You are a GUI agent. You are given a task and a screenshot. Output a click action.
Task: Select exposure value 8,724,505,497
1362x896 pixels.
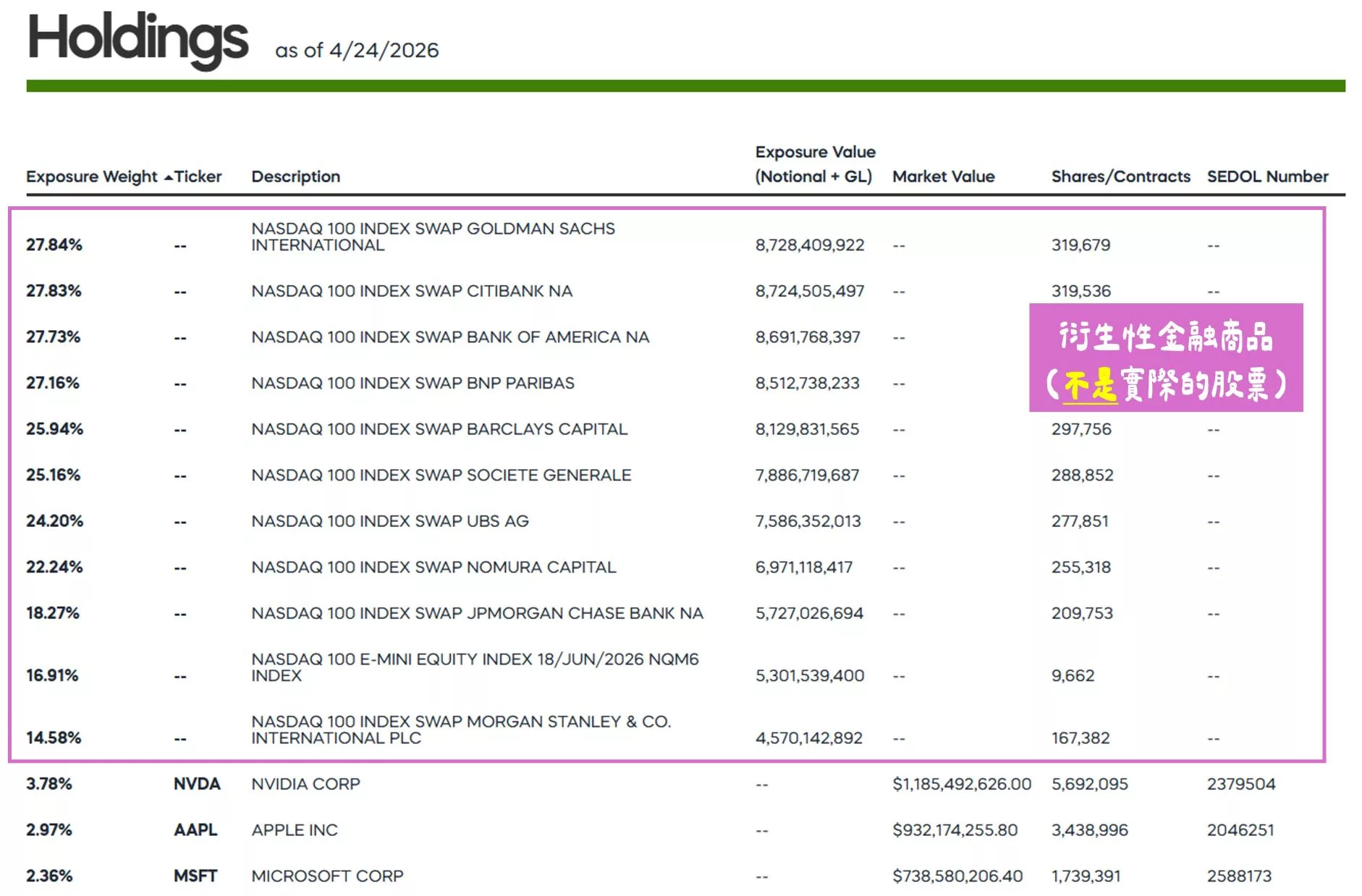click(810, 291)
